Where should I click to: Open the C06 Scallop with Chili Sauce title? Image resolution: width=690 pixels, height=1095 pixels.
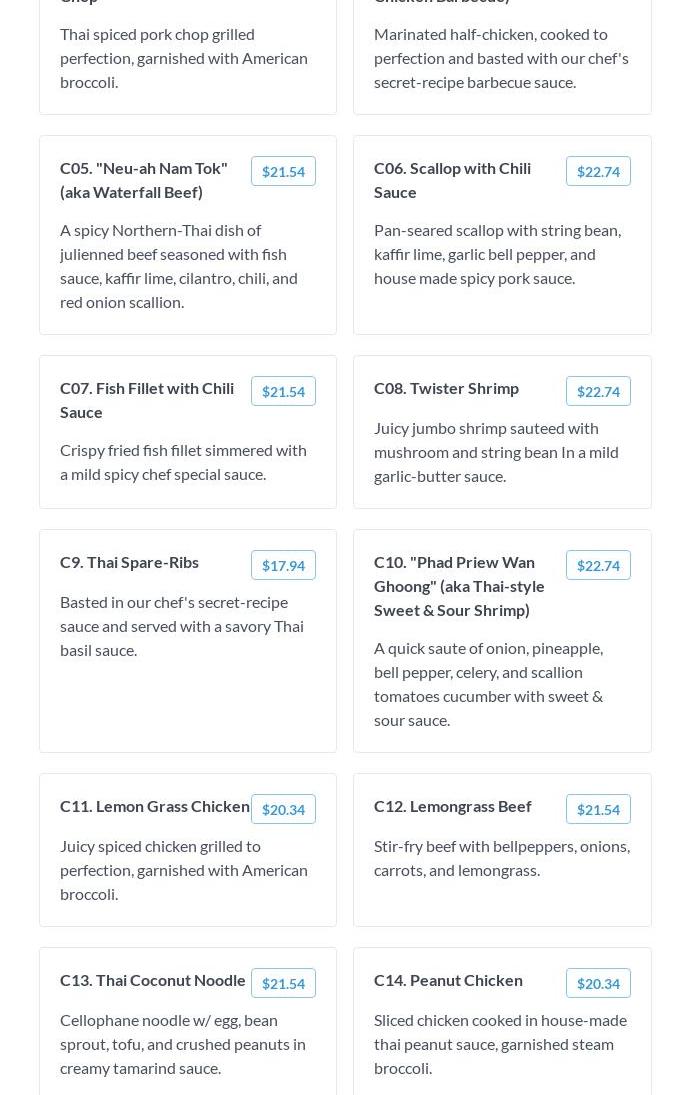pos(452,180)
